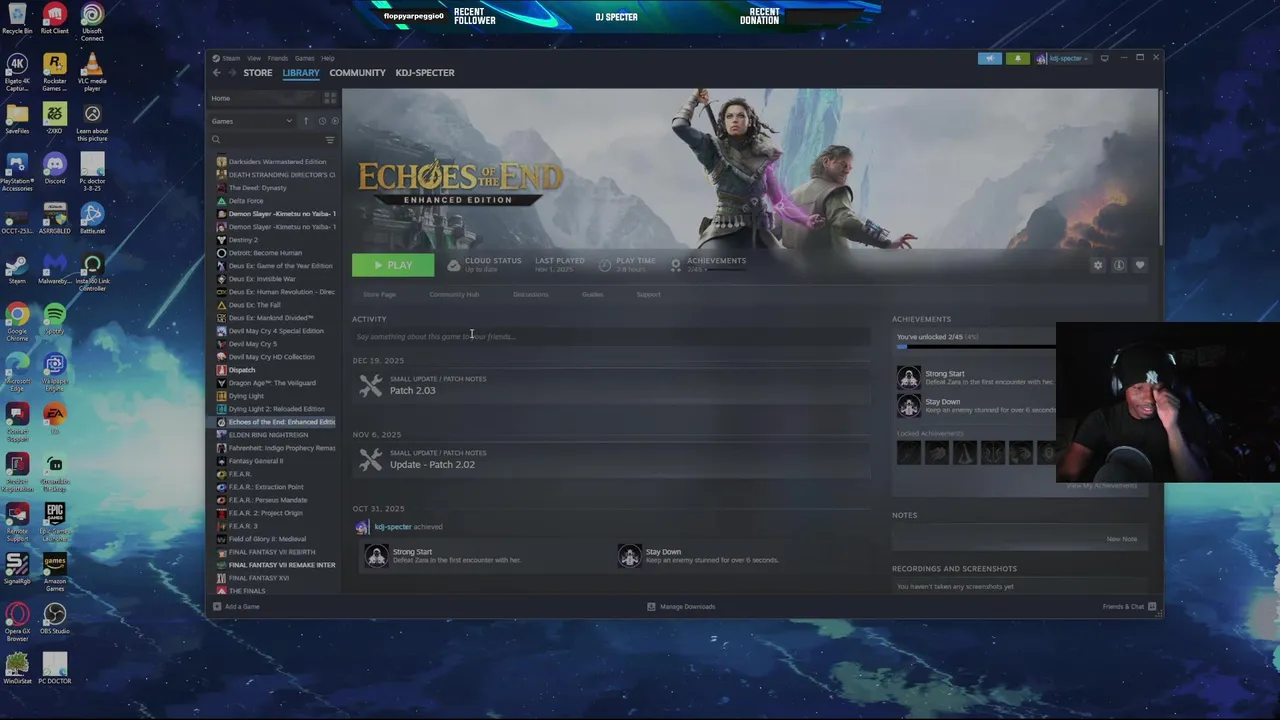Open the green notifications bell button
Viewport: 1280px width, 720px height.
click(x=1017, y=58)
